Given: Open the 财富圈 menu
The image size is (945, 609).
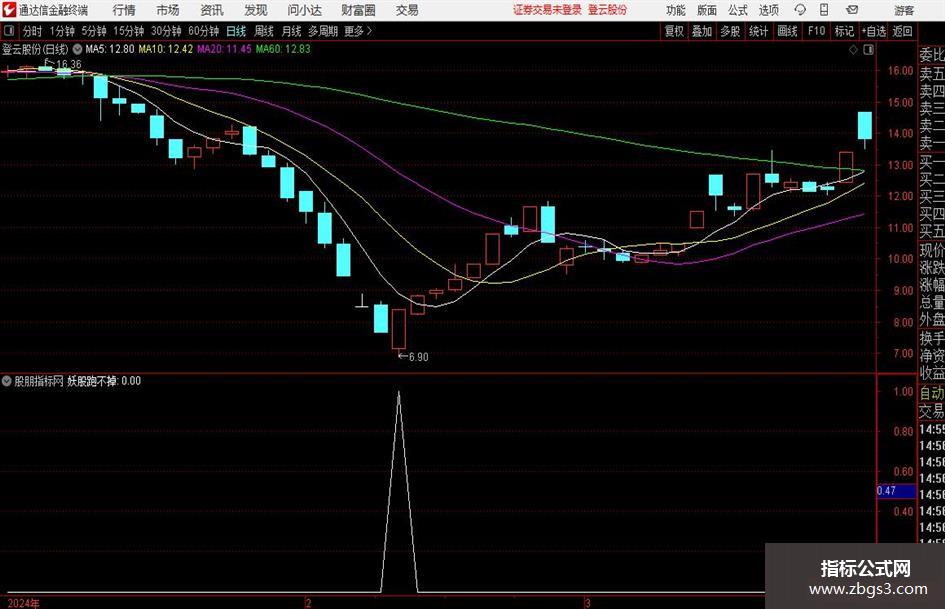Looking at the screenshot, I should click(x=358, y=10).
